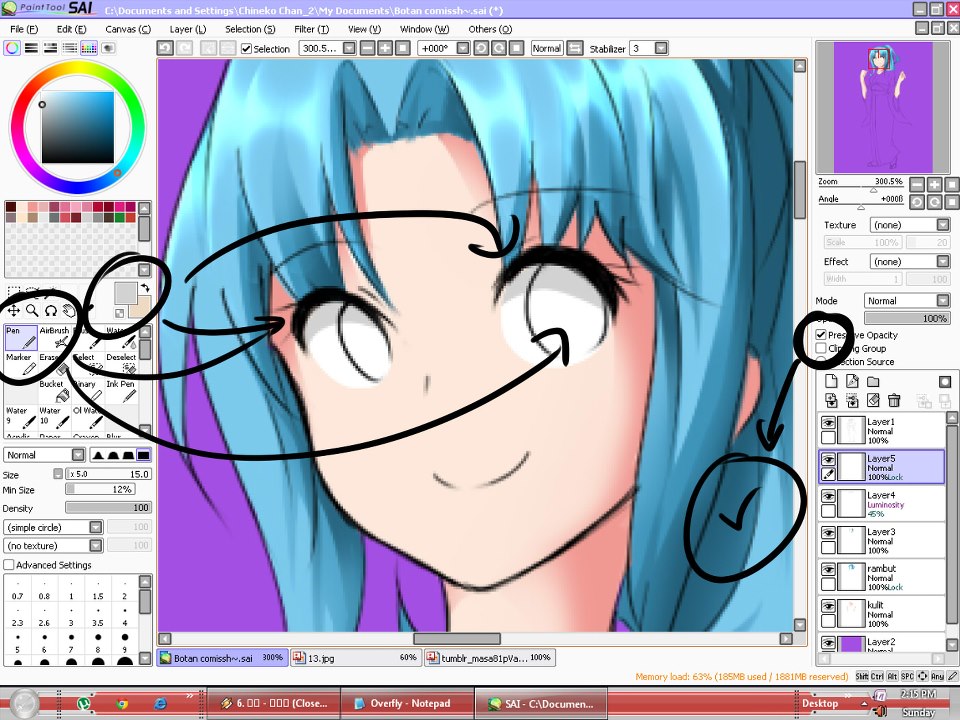Image resolution: width=960 pixels, height=720 pixels.
Task: Open Overfly - Notepad taskbar button
Action: (x=408, y=703)
